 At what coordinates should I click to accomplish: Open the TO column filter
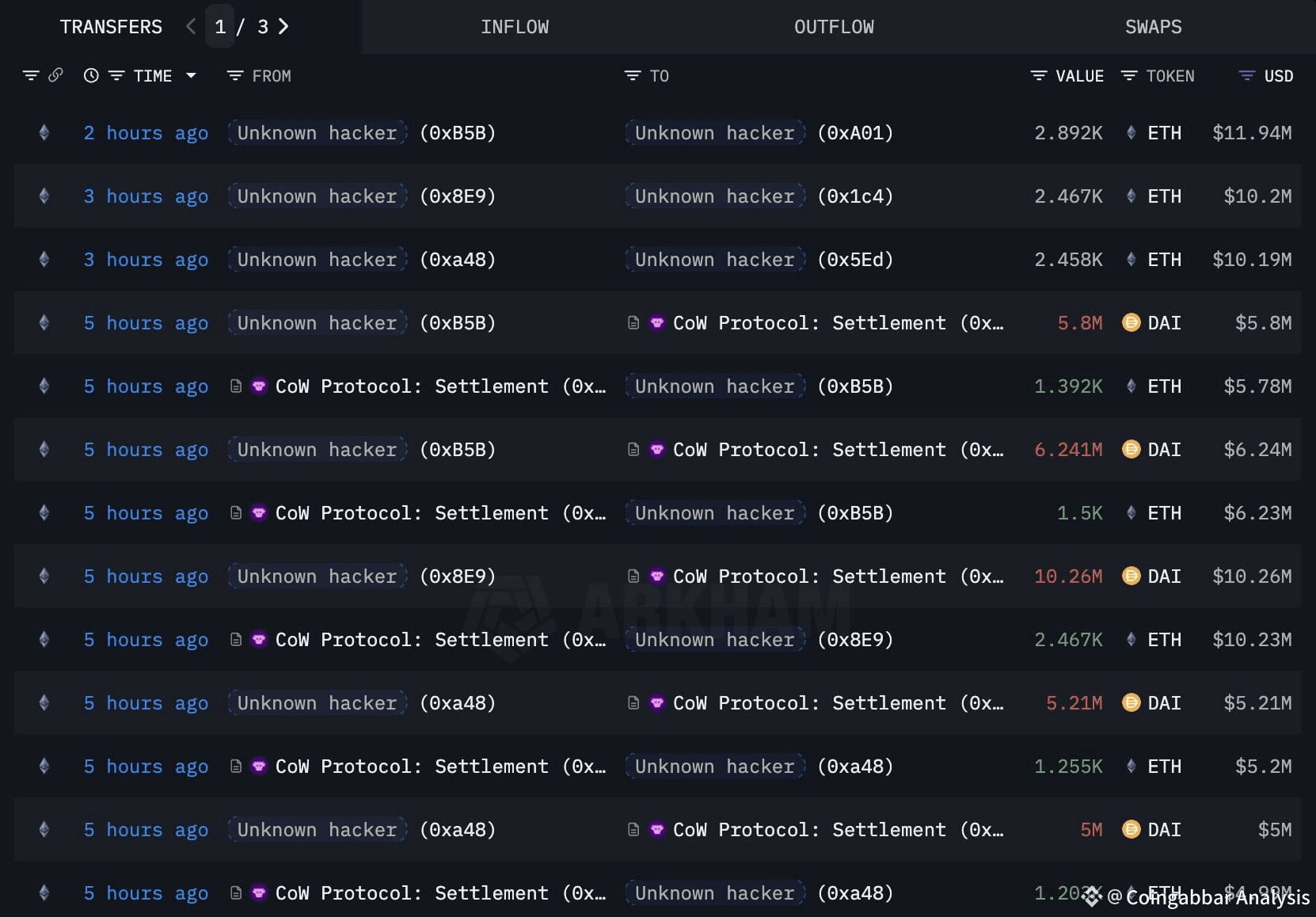[630, 75]
